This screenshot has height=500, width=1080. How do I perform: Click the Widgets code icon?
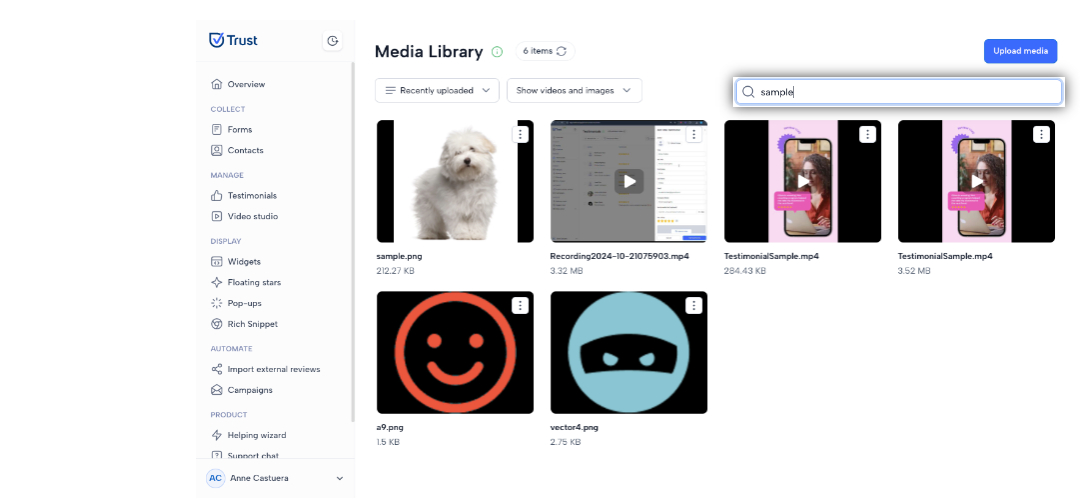[x=216, y=262]
